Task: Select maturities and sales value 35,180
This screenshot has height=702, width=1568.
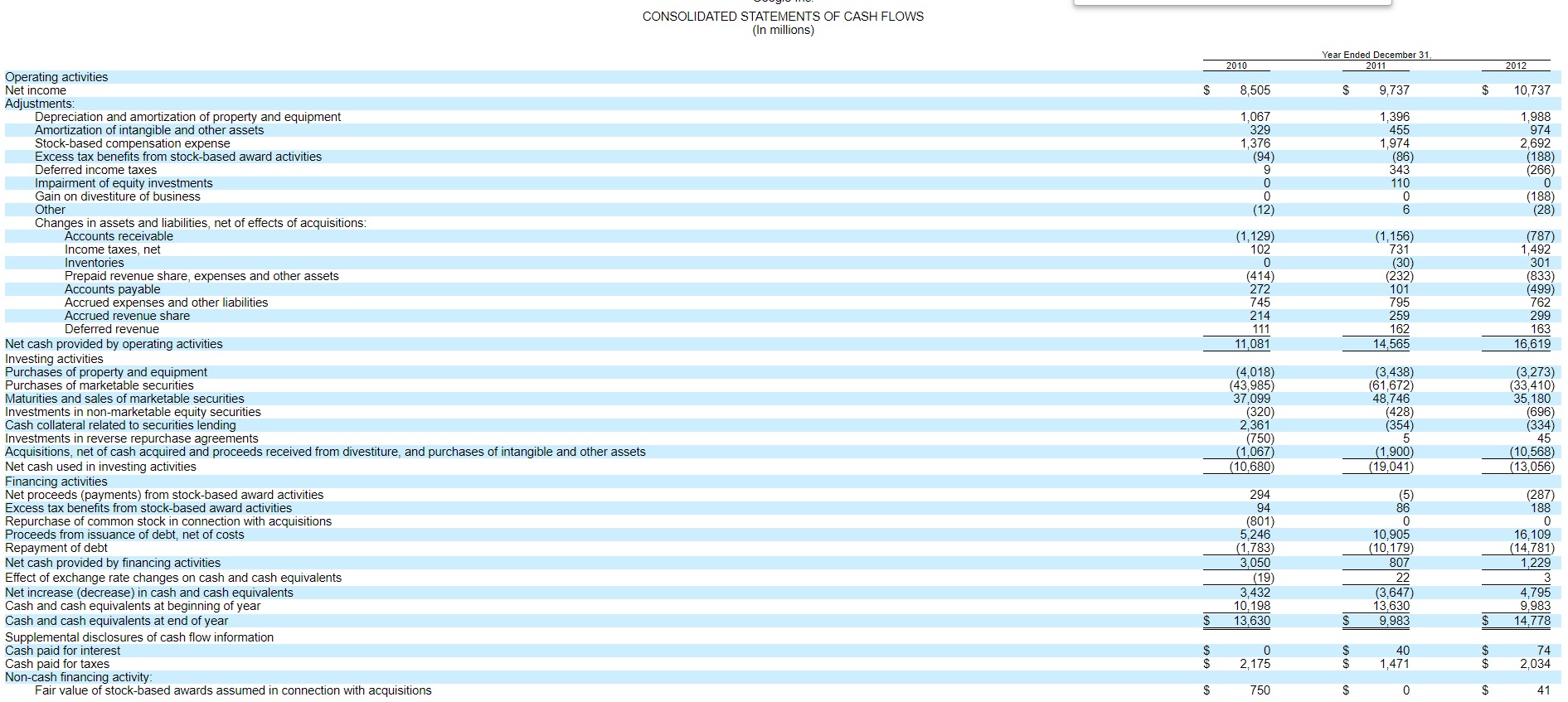Action: [x=1532, y=399]
